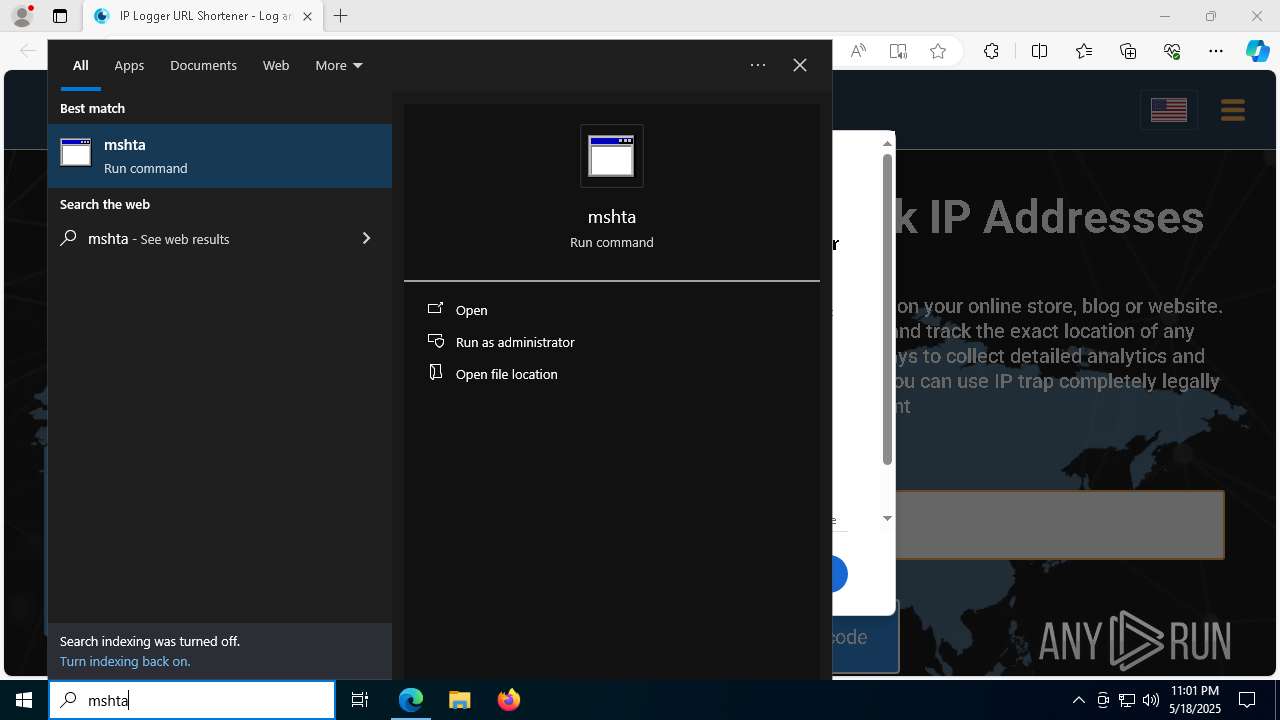Open Edge Extensions puzzle icon
Viewport: 1280px width, 720px height.
tap(991, 52)
